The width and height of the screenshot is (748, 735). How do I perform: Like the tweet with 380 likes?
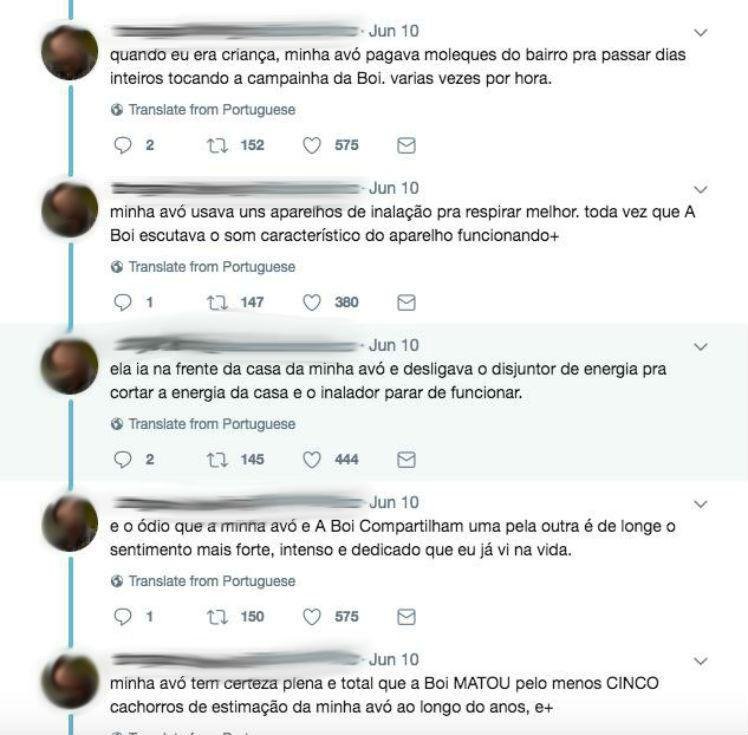312,302
